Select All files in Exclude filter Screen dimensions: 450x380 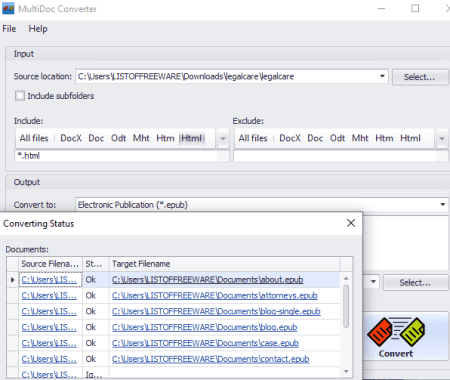coord(253,138)
